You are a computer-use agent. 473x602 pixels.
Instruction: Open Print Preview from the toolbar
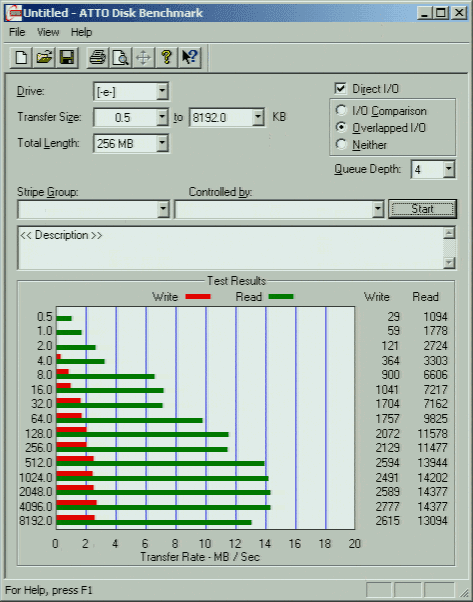(x=121, y=58)
